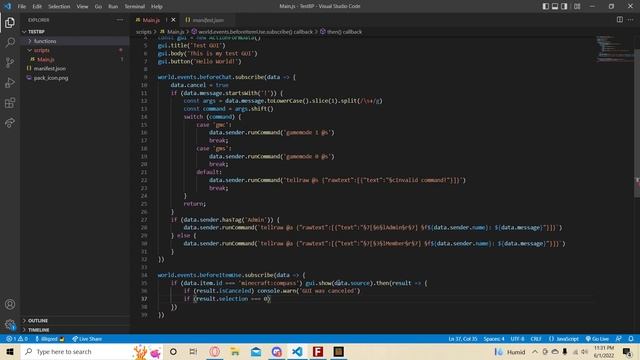Click the errors and warnings status indicator
The height and width of the screenshot is (360, 640).
17,339
